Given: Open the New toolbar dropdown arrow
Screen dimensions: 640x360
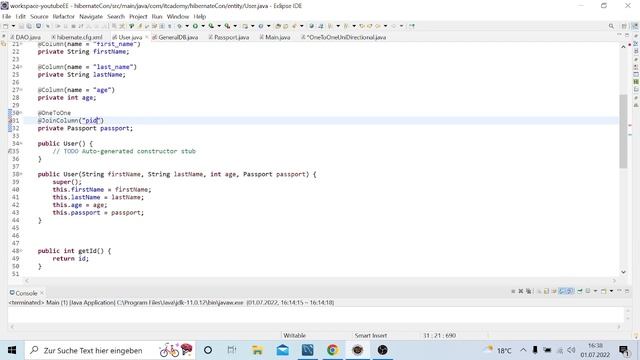Looking at the screenshot, I should (13, 26).
